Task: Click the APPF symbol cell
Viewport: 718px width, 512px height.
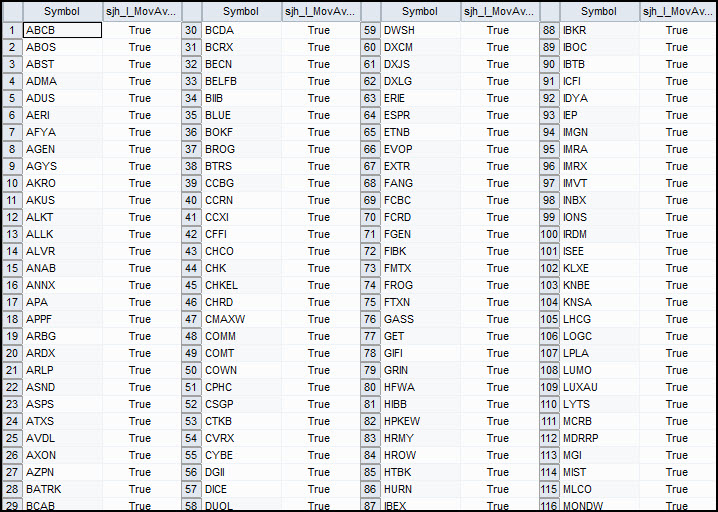Action: click(x=62, y=319)
